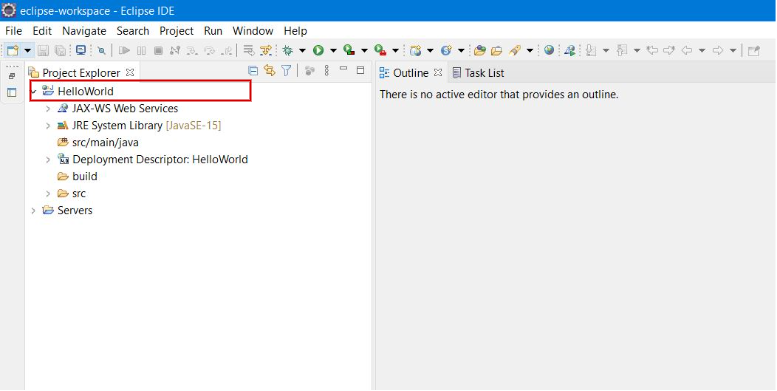Viewport: 777px width, 391px height.
Task: Expand the Deployment Descriptor: HelloWorld node
Action: tap(48, 160)
